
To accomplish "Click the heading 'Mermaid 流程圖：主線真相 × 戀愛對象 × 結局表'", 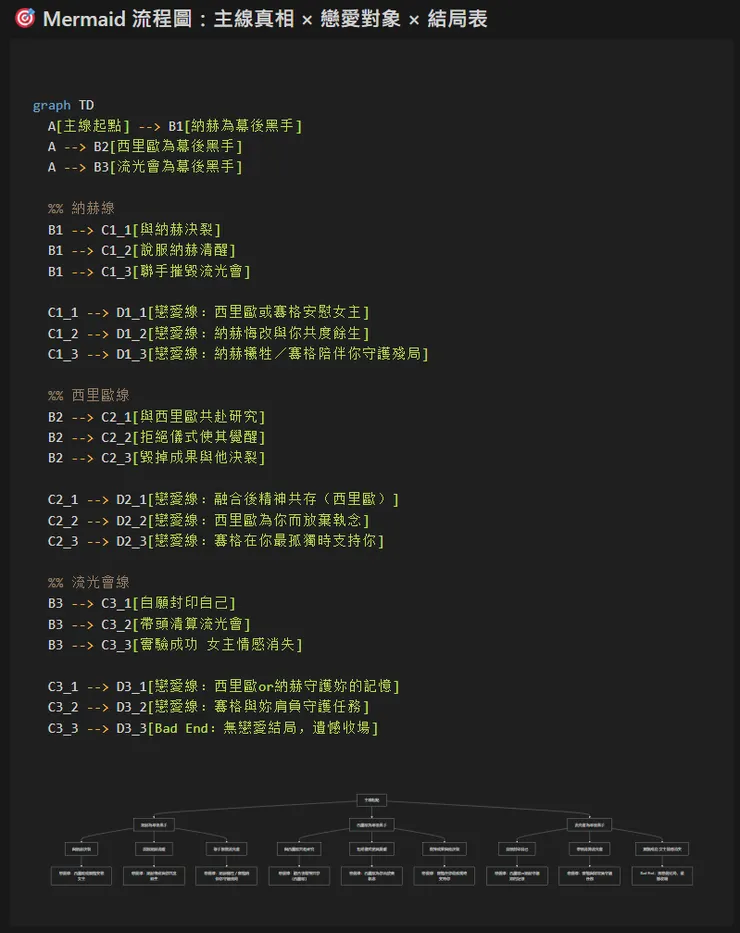I will point(265,19).
